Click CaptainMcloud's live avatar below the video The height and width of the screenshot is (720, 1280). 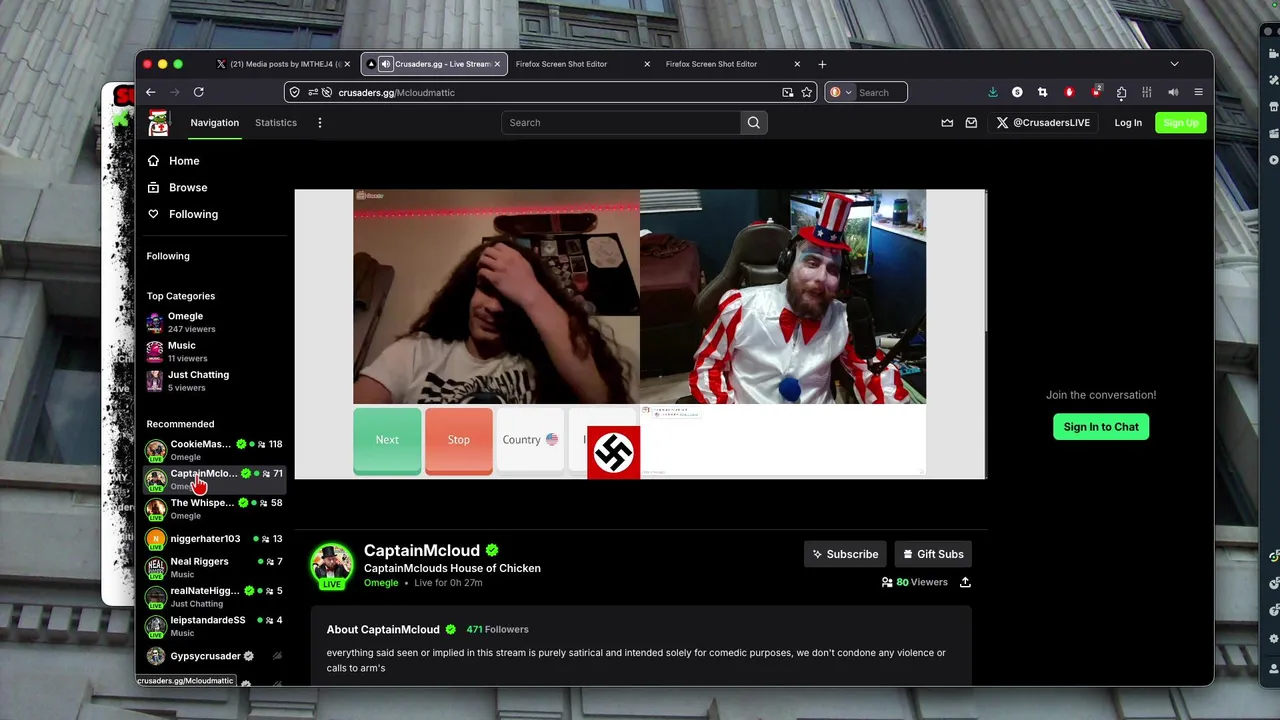click(x=331, y=566)
